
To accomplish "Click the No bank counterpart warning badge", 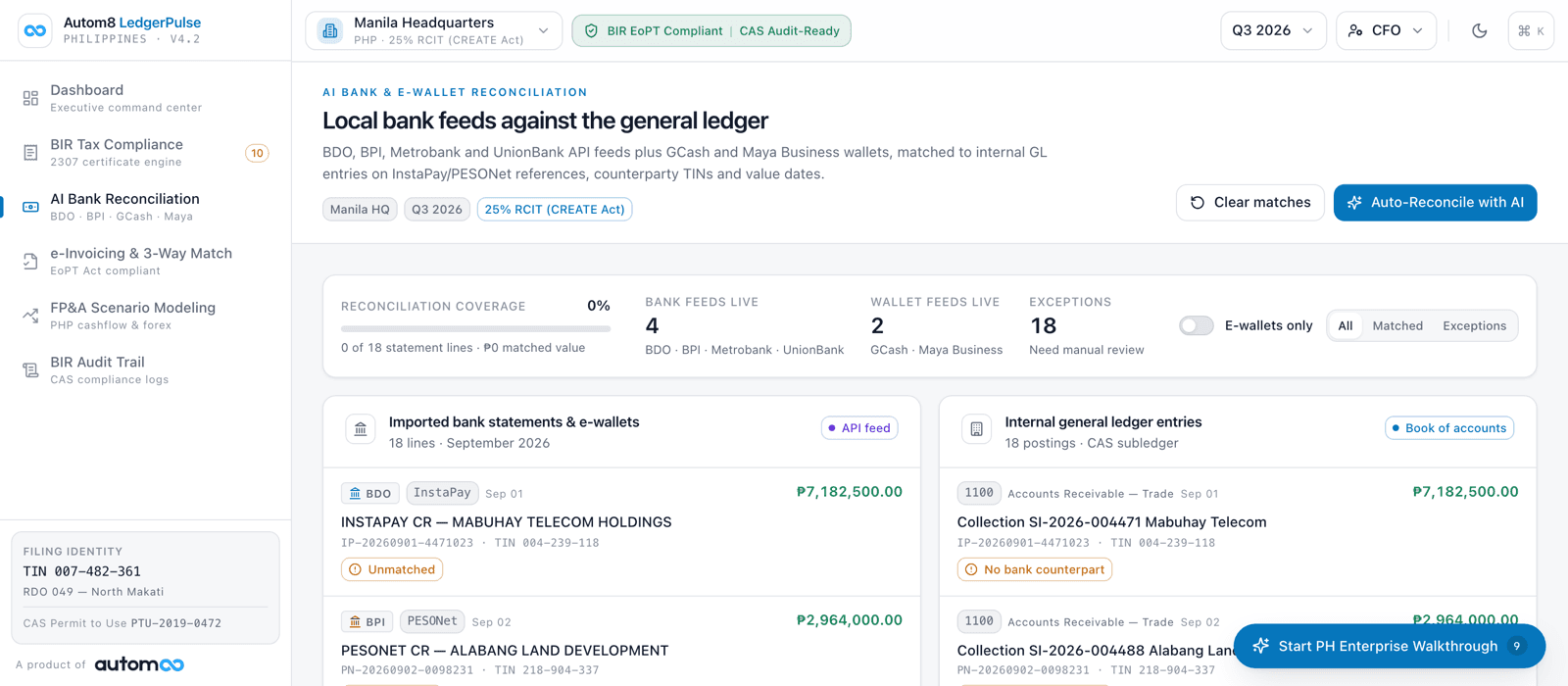I will tap(1035, 569).
